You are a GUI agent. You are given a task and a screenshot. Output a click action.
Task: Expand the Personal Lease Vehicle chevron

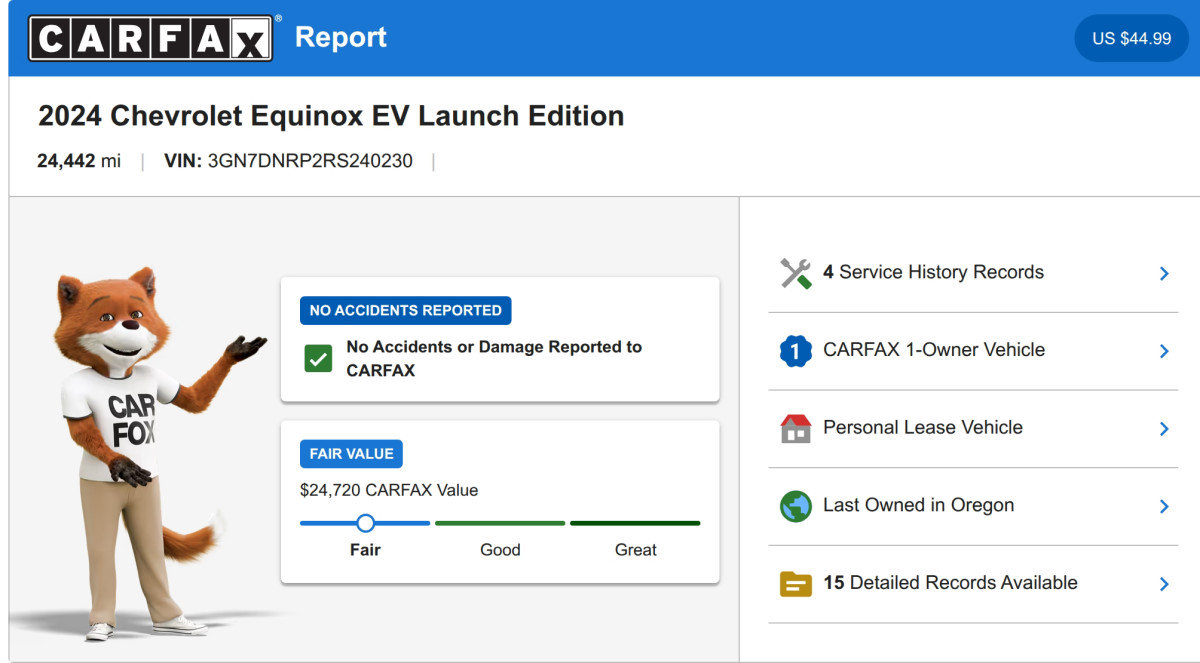tap(1164, 428)
